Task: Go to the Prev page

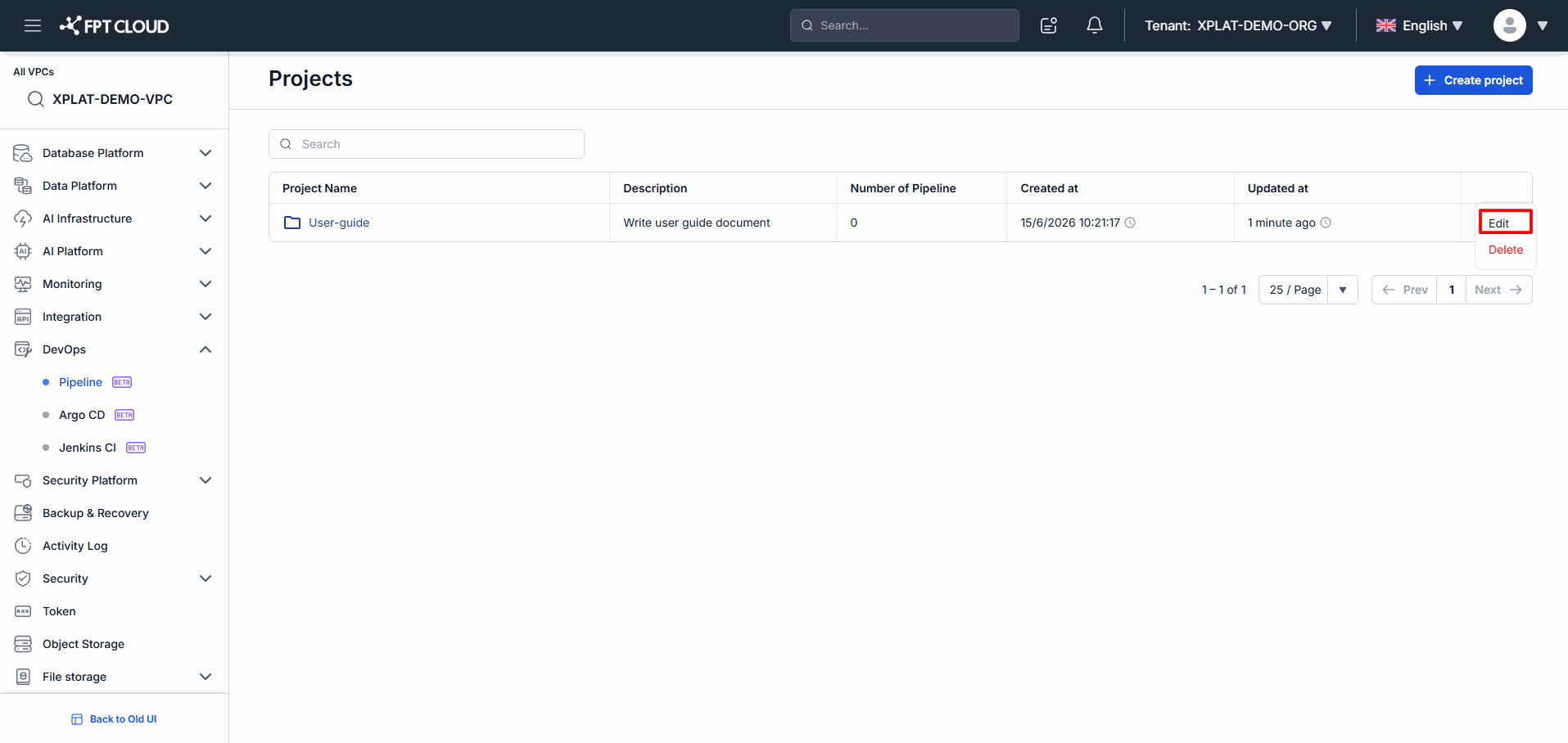Action: point(1404,290)
